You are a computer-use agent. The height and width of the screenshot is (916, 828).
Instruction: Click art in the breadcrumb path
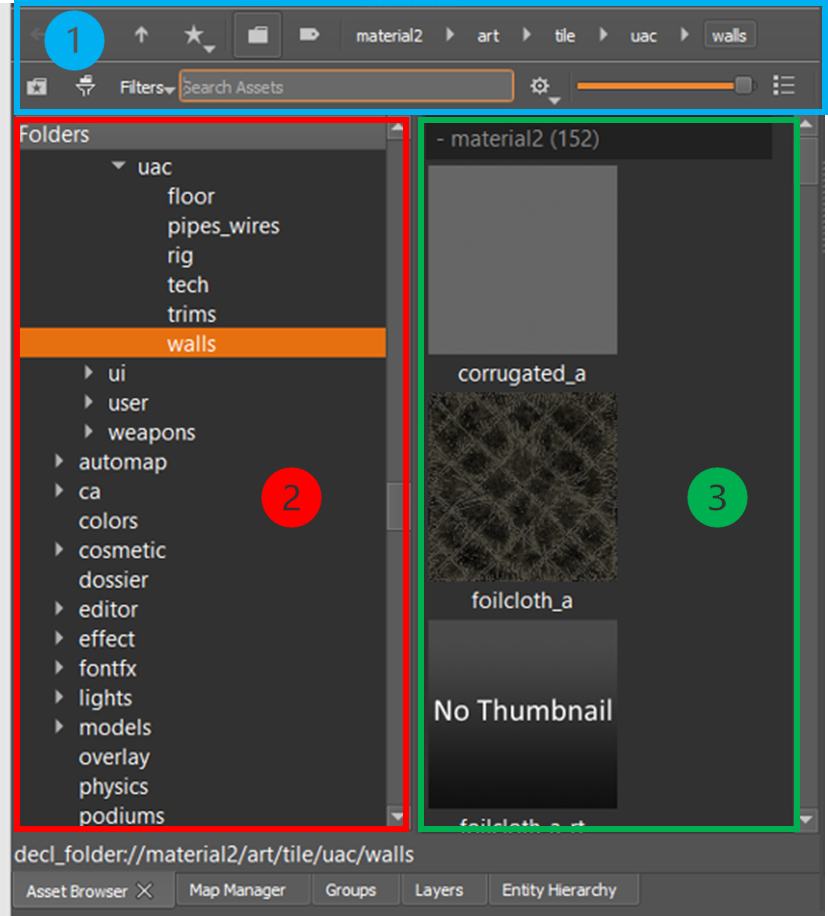(x=488, y=36)
